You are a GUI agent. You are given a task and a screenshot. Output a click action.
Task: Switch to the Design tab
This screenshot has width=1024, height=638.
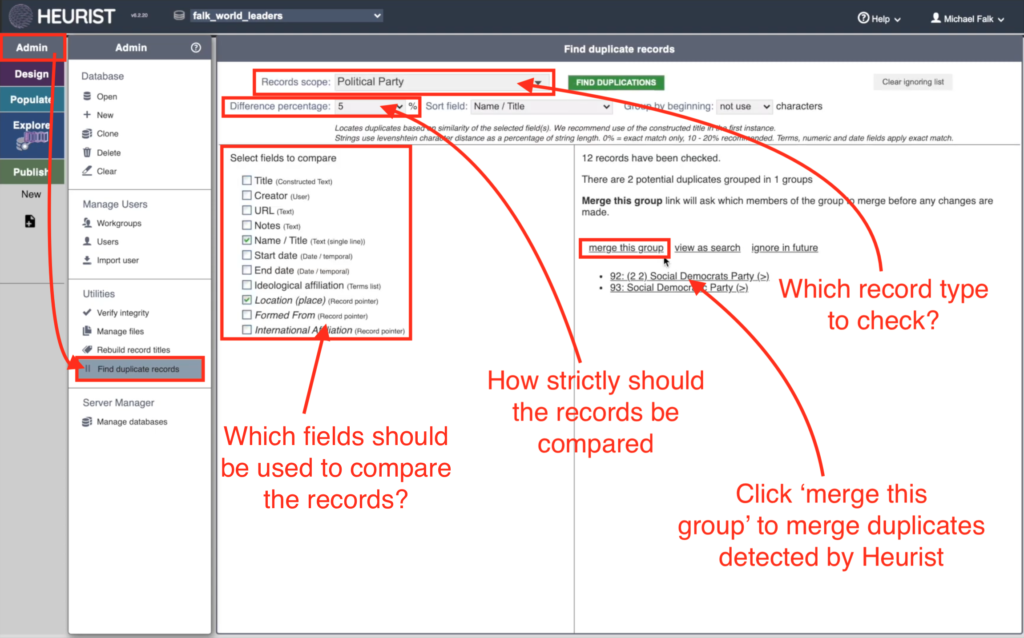coord(32,74)
